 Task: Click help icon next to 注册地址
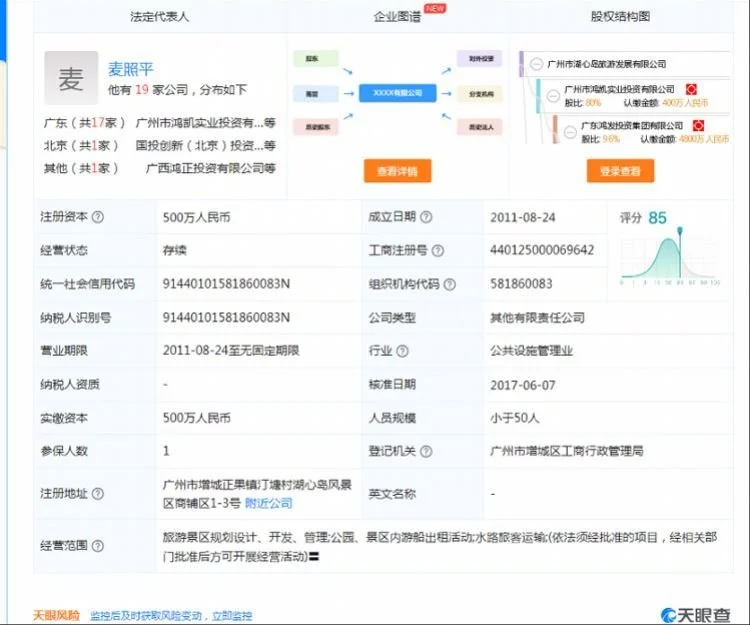[x=98, y=493]
